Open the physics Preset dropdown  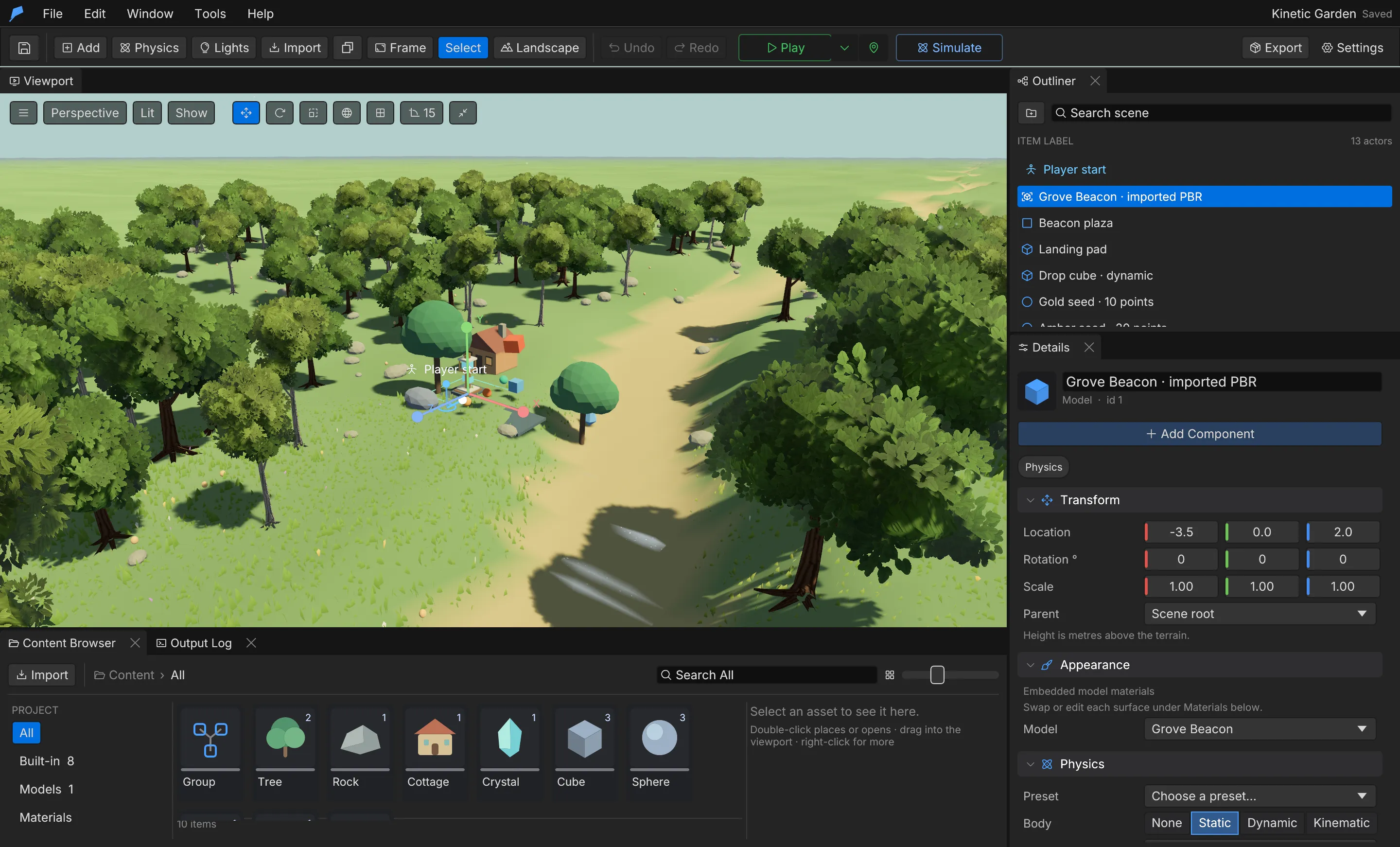click(1260, 796)
